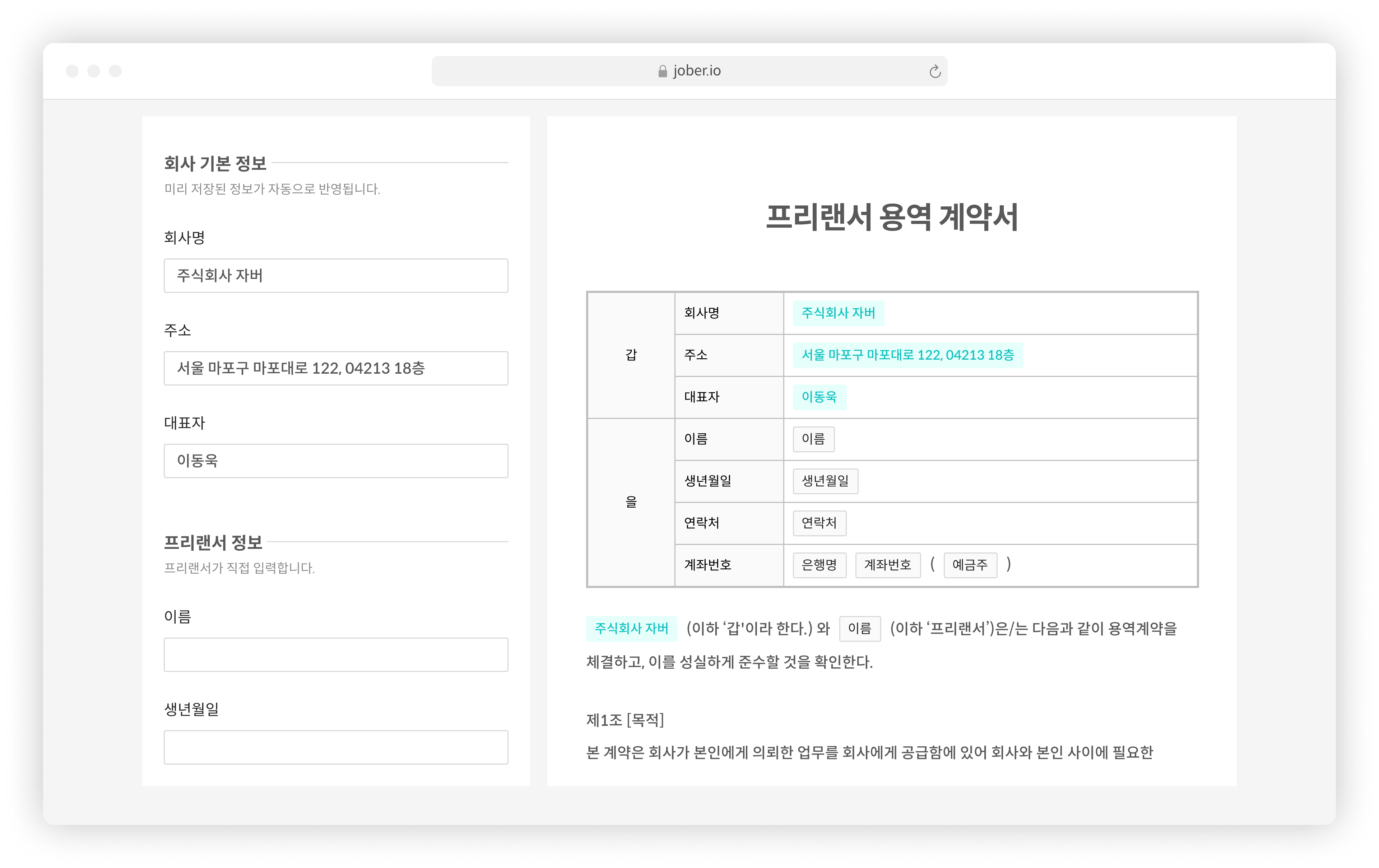This screenshot has width=1379, height=868.
Task: Click the 대표자 label above the representative field
Action: [x=184, y=423]
